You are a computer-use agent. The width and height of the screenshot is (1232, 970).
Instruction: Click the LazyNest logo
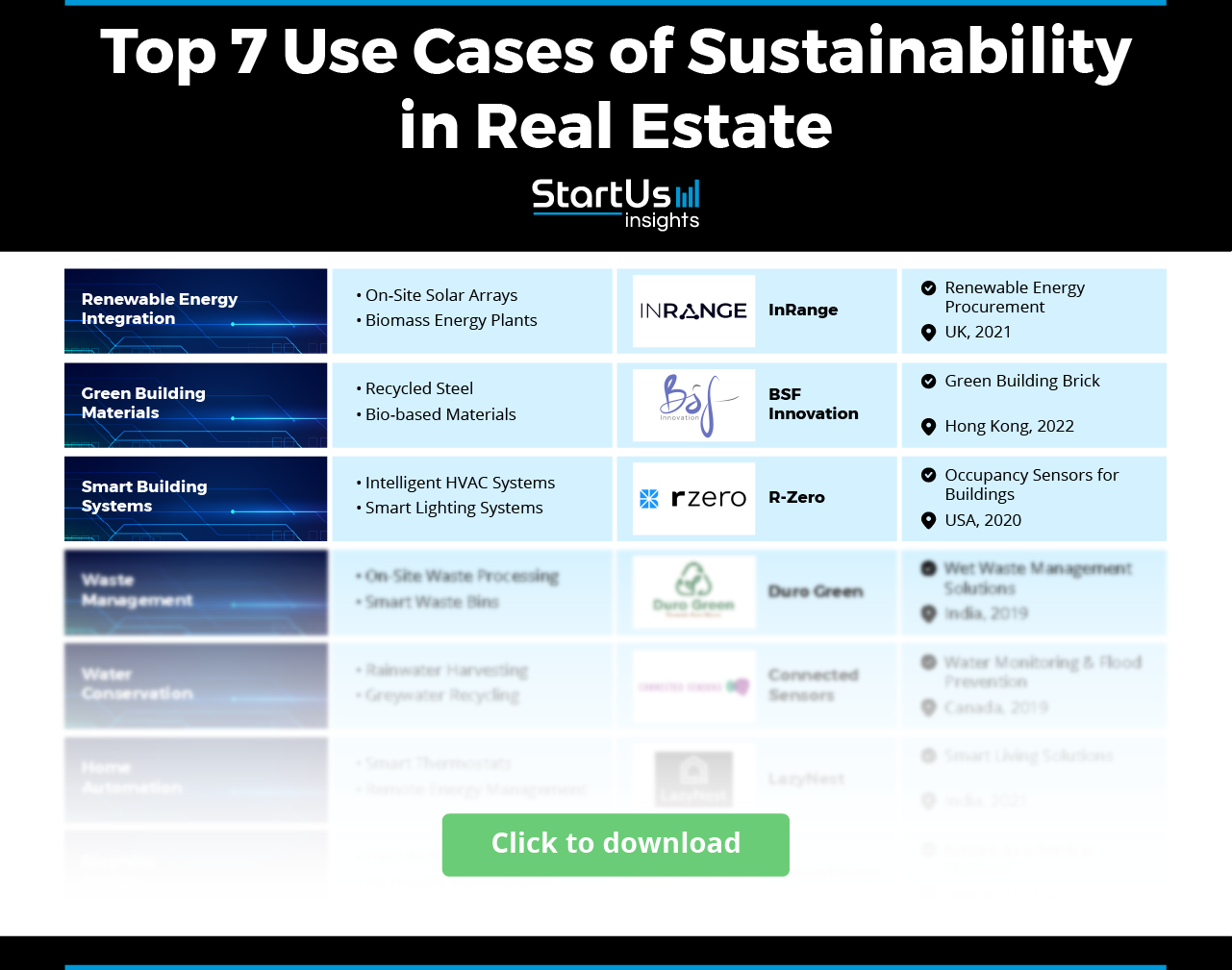pyautogui.click(x=693, y=779)
